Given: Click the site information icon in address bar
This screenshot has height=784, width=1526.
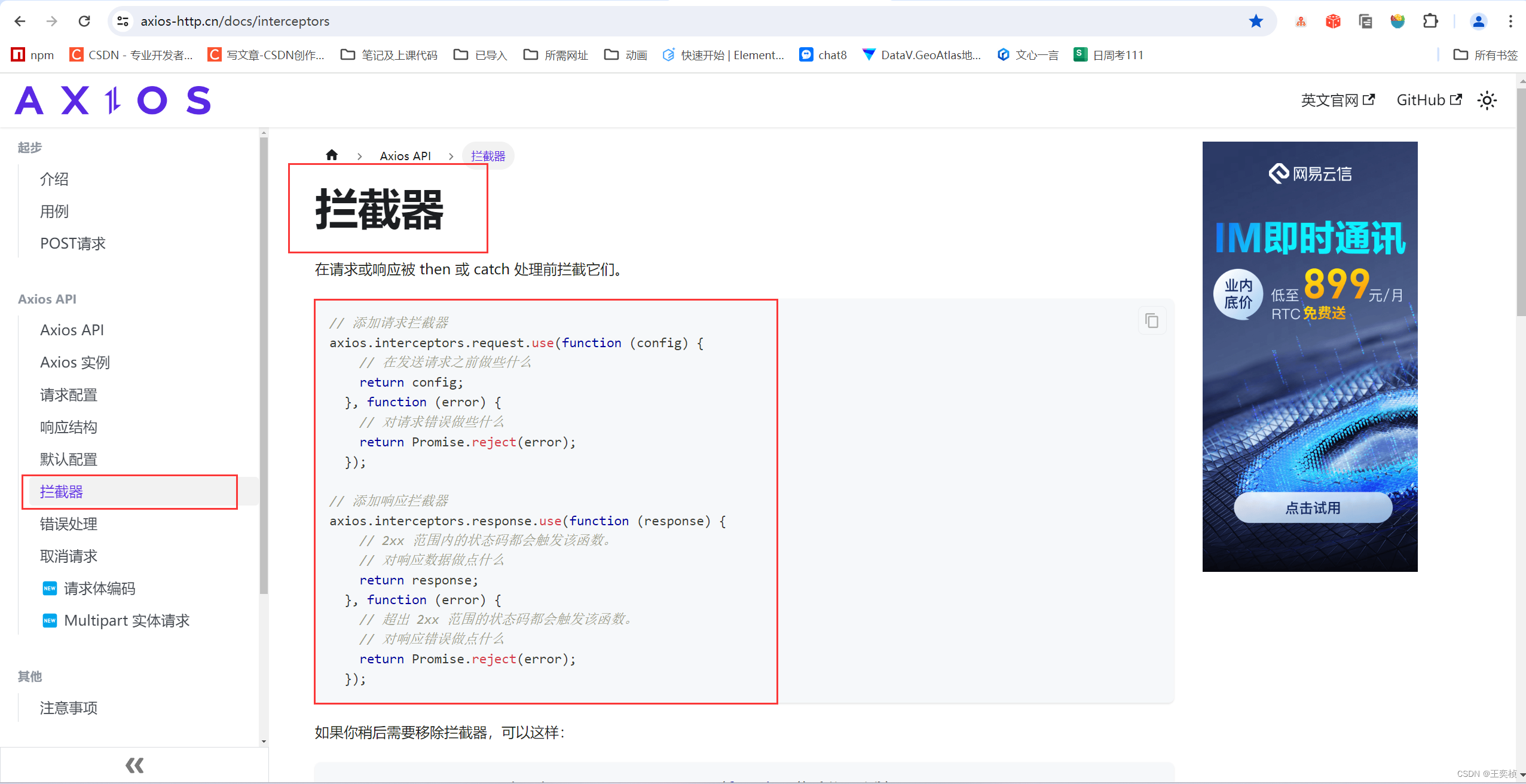Looking at the screenshot, I should pyautogui.click(x=123, y=21).
